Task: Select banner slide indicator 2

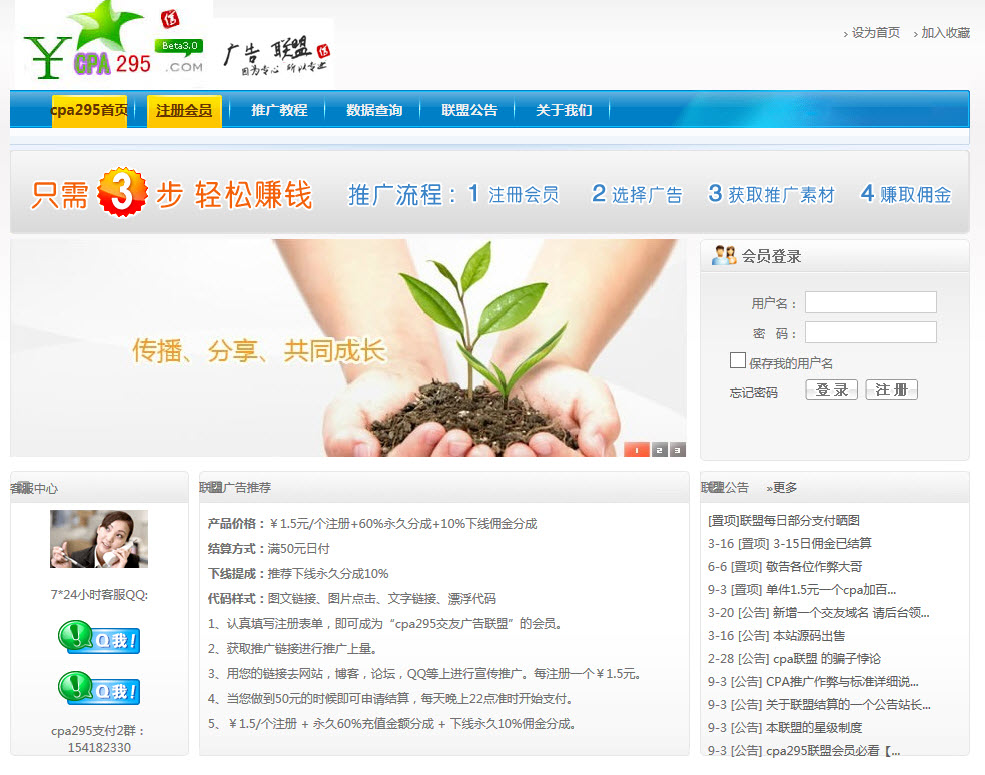Action: [659, 450]
